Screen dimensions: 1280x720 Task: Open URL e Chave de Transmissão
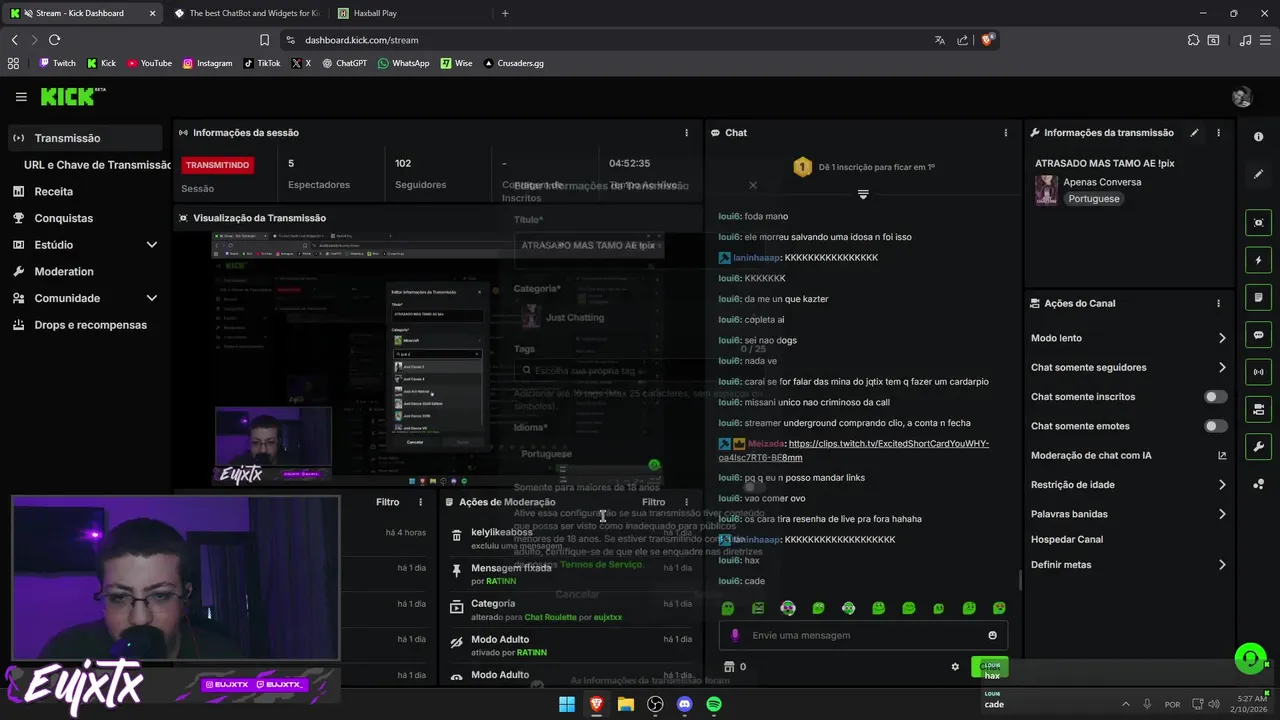tap(97, 165)
